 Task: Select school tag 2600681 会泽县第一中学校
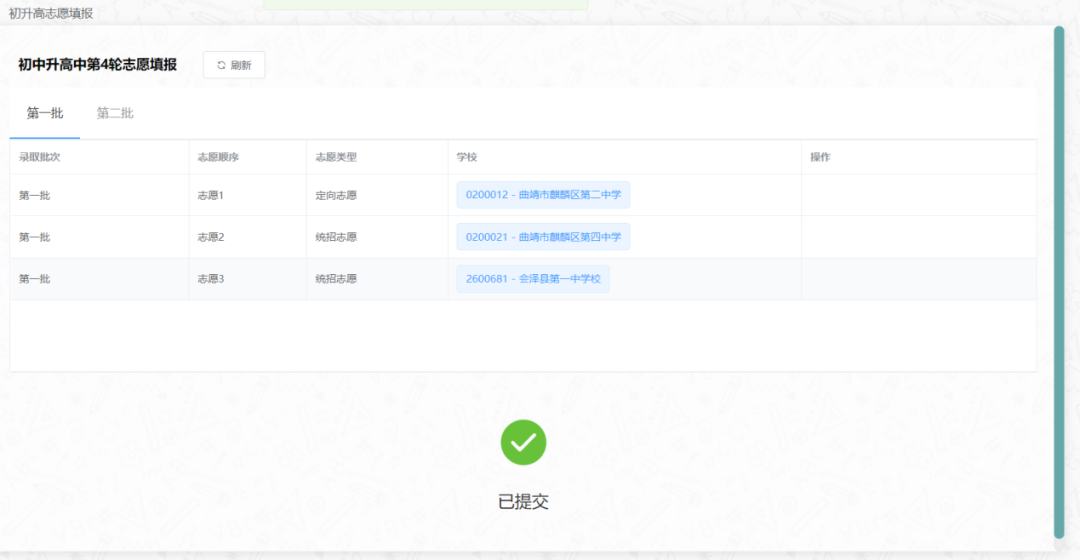click(533, 279)
